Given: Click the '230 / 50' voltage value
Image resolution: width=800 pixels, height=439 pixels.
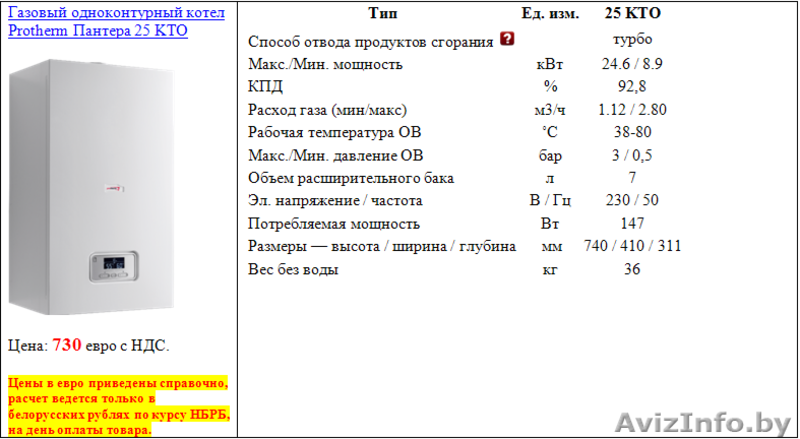Looking at the screenshot, I should pyautogui.click(x=633, y=201).
